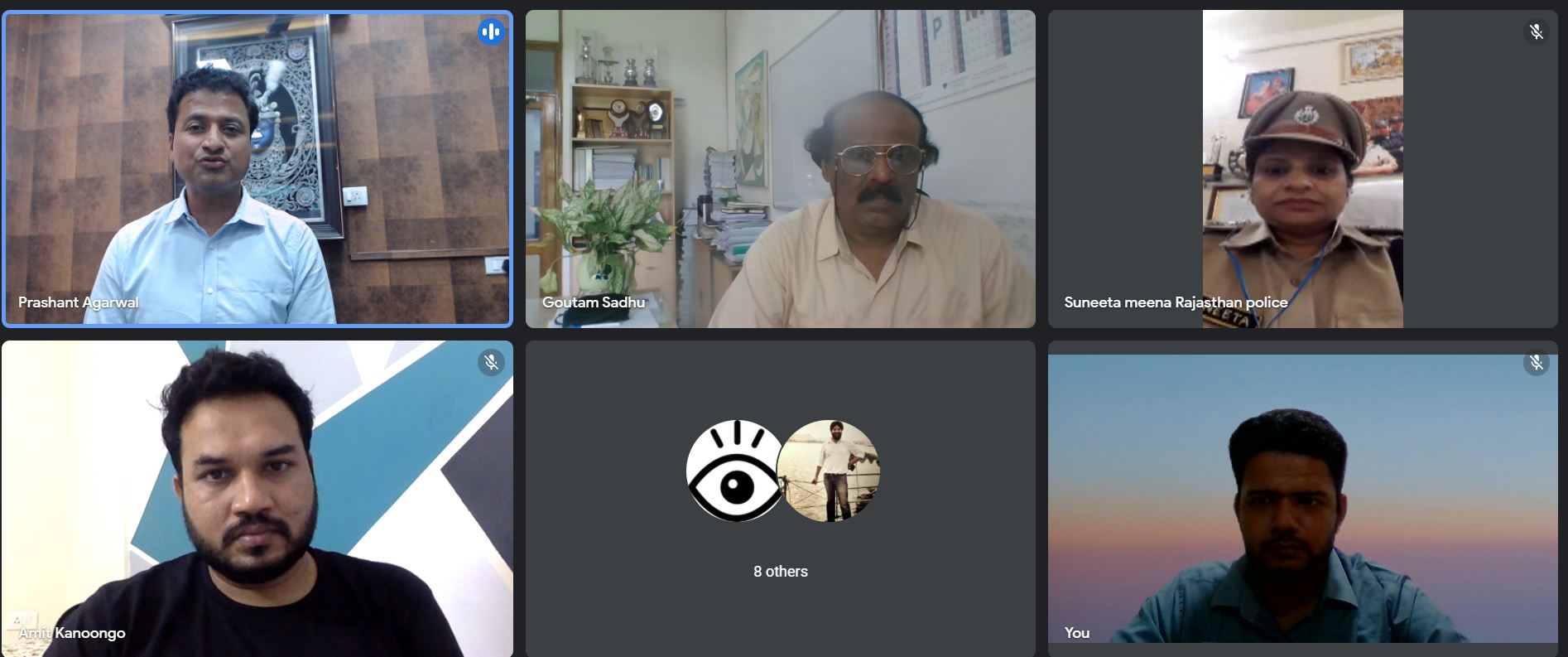Click the "You" name label on self view
The width and height of the screenshot is (1568, 657).
click(x=1076, y=633)
